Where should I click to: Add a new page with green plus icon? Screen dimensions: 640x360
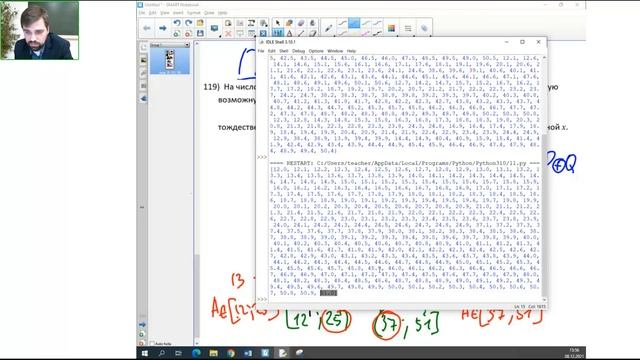177,33
